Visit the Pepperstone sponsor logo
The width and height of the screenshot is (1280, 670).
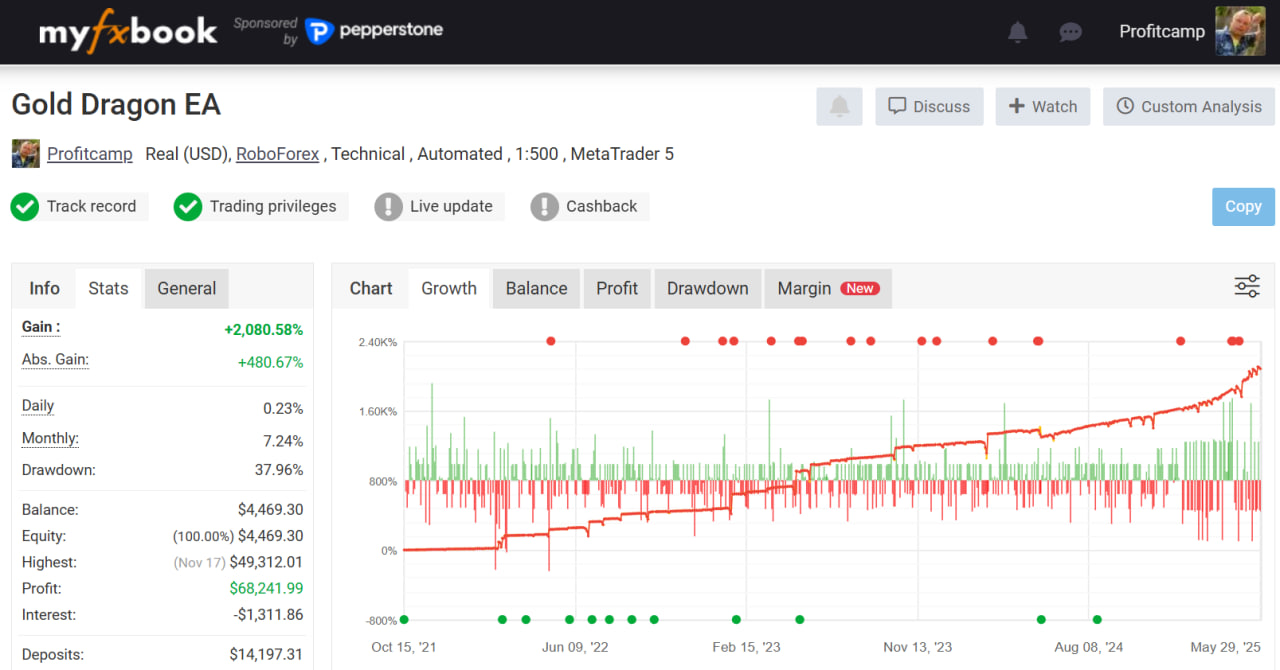point(374,31)
